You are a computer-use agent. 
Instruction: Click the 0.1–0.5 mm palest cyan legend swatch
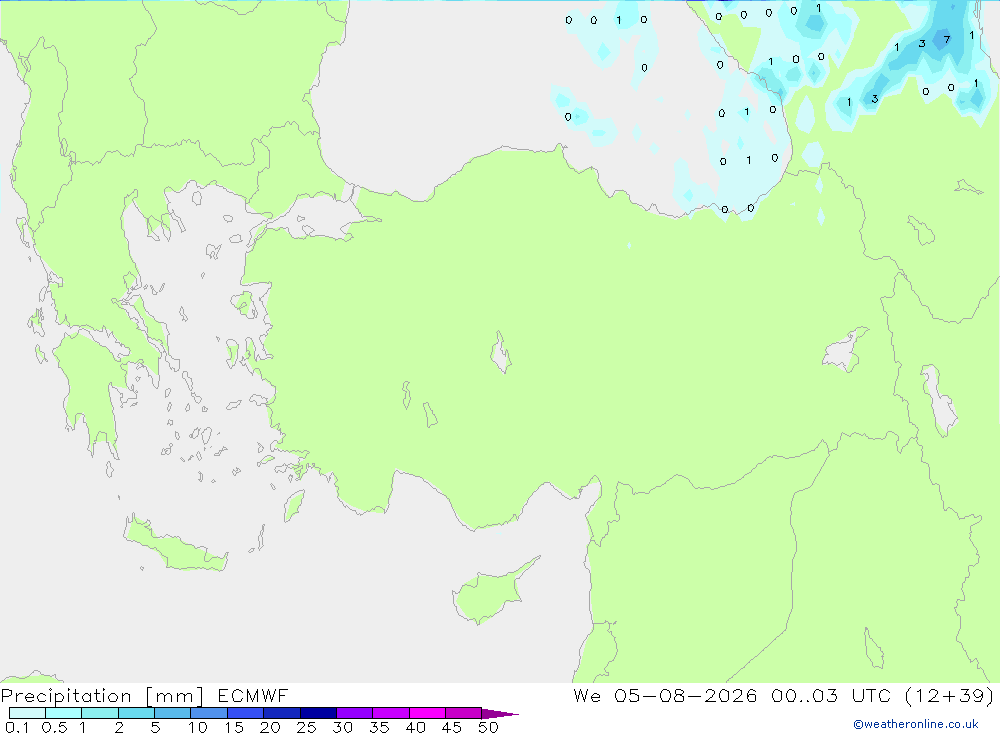[x=27, y=713]
